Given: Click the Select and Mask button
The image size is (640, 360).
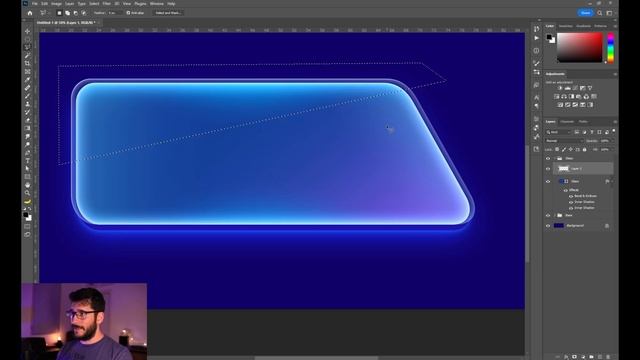Looking at the screenshot, I should (x=168, y=13).
